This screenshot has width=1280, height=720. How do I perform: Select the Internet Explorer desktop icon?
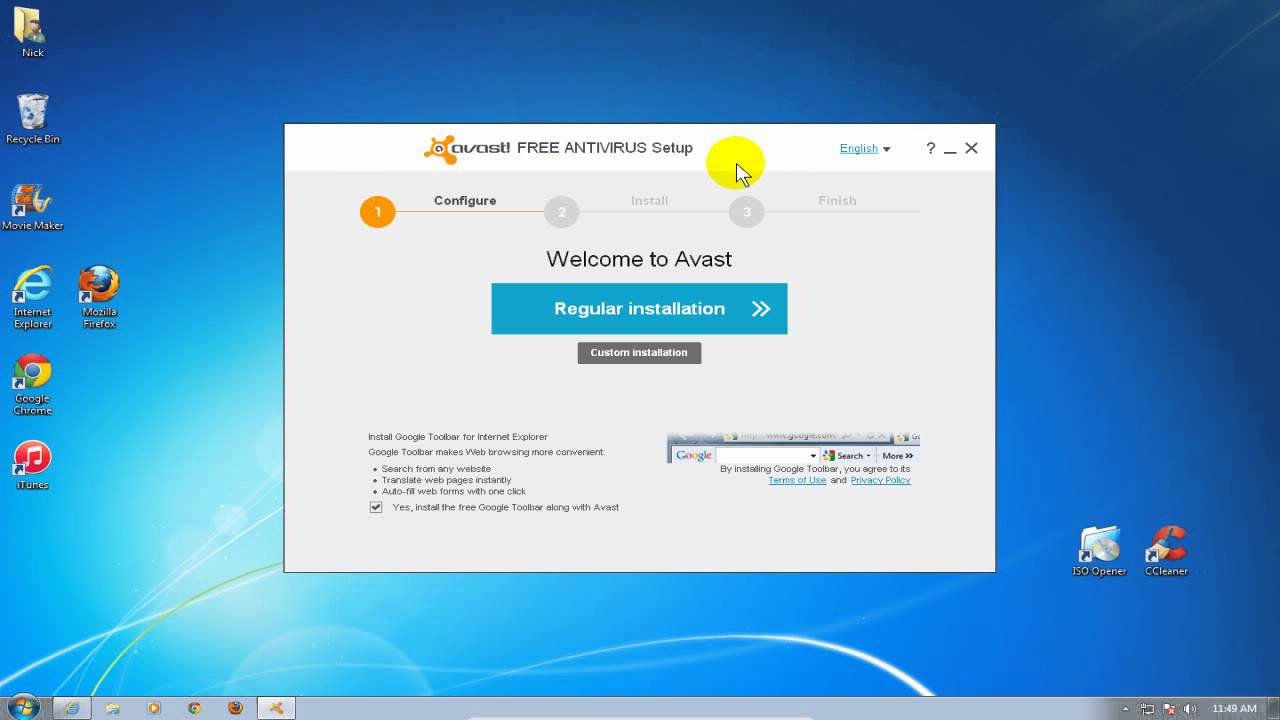click(32, 297)
